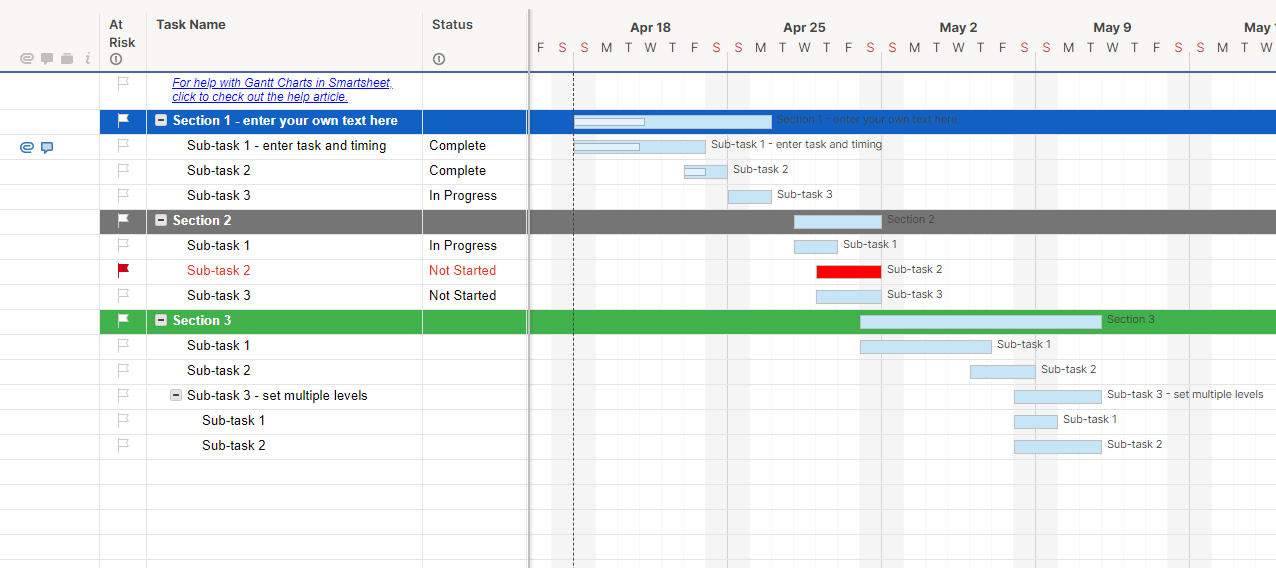Select the Status column header
The width and height of the screenshot is (1276, 568).
tap(452, 25)
